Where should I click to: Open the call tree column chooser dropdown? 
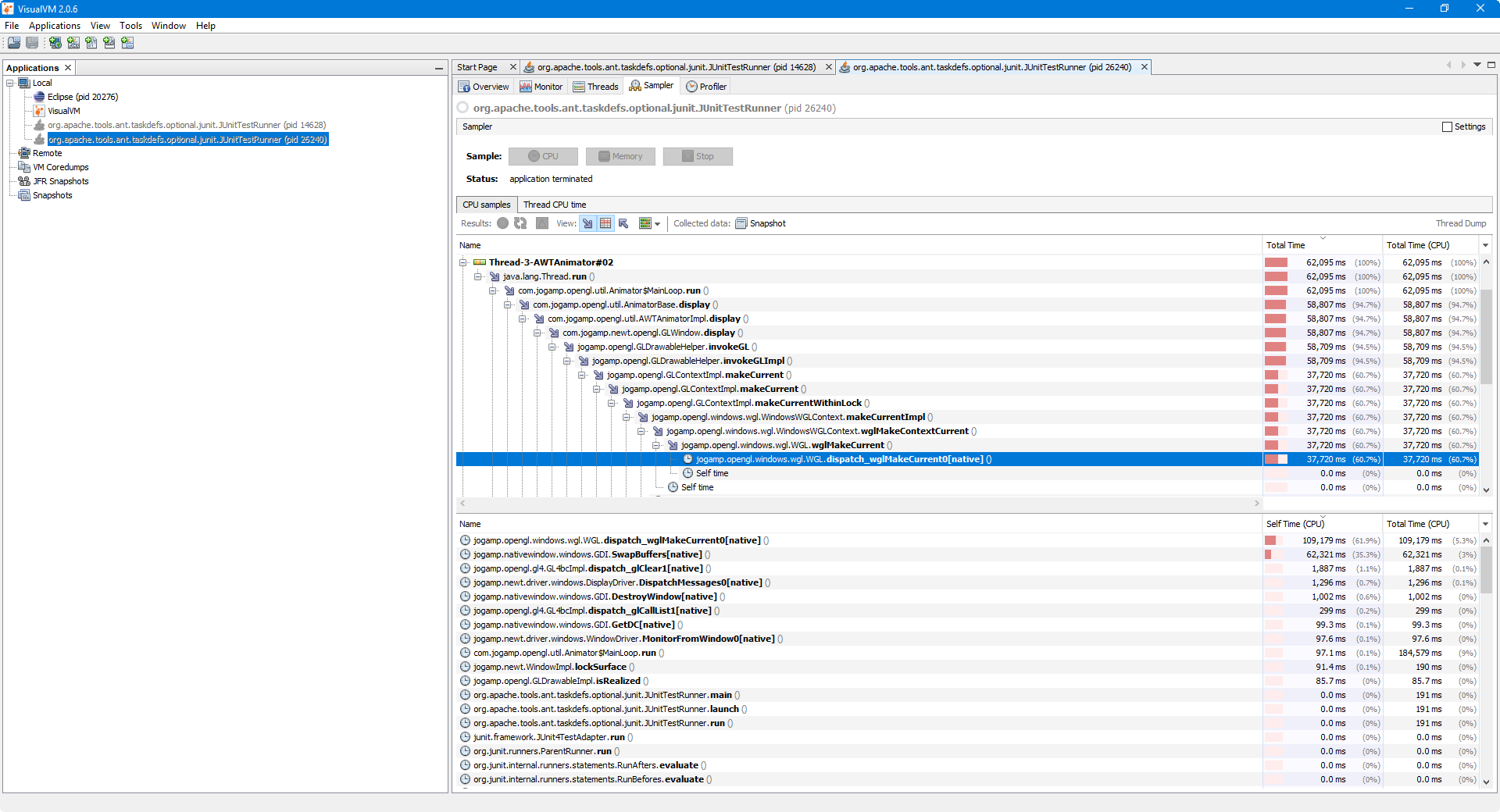[x=1485, y=245]
